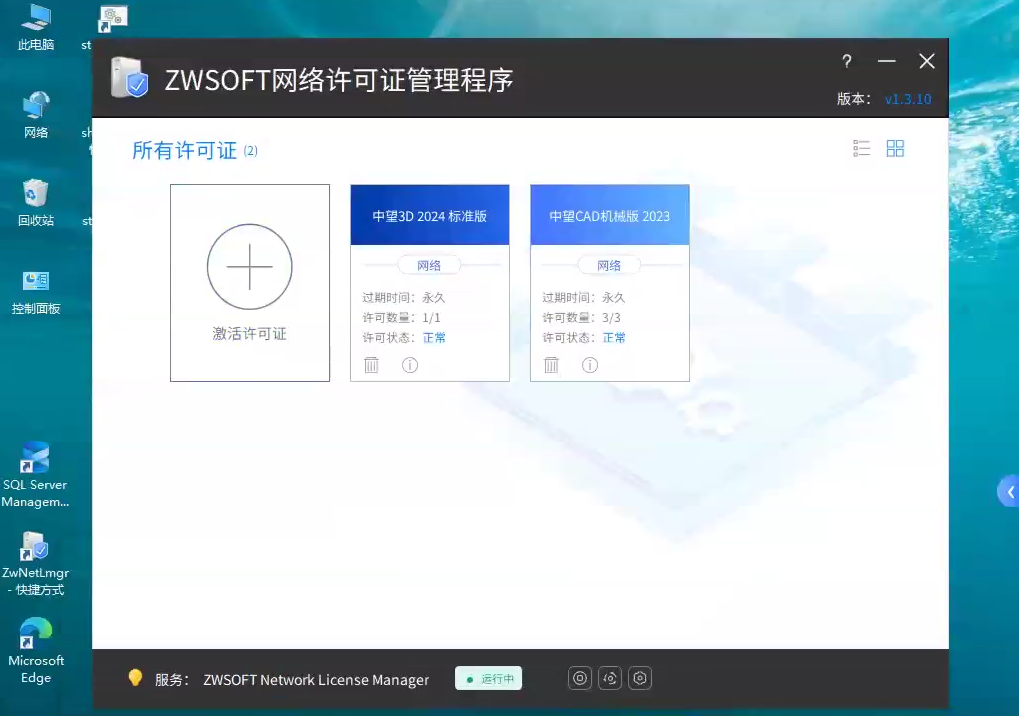Click license count 1/1
1019x716 pixels.
pos(432,318)
